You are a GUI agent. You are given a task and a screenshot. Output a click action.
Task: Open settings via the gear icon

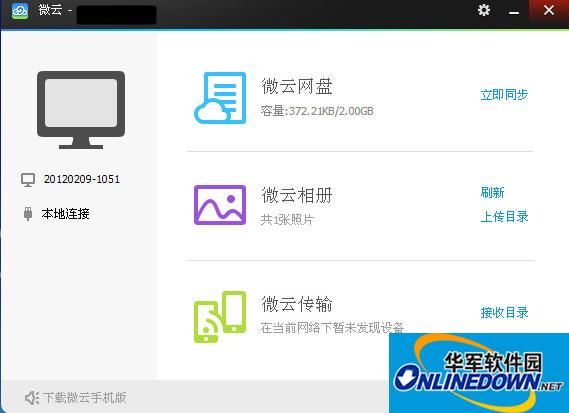click(x=484, y=10)
